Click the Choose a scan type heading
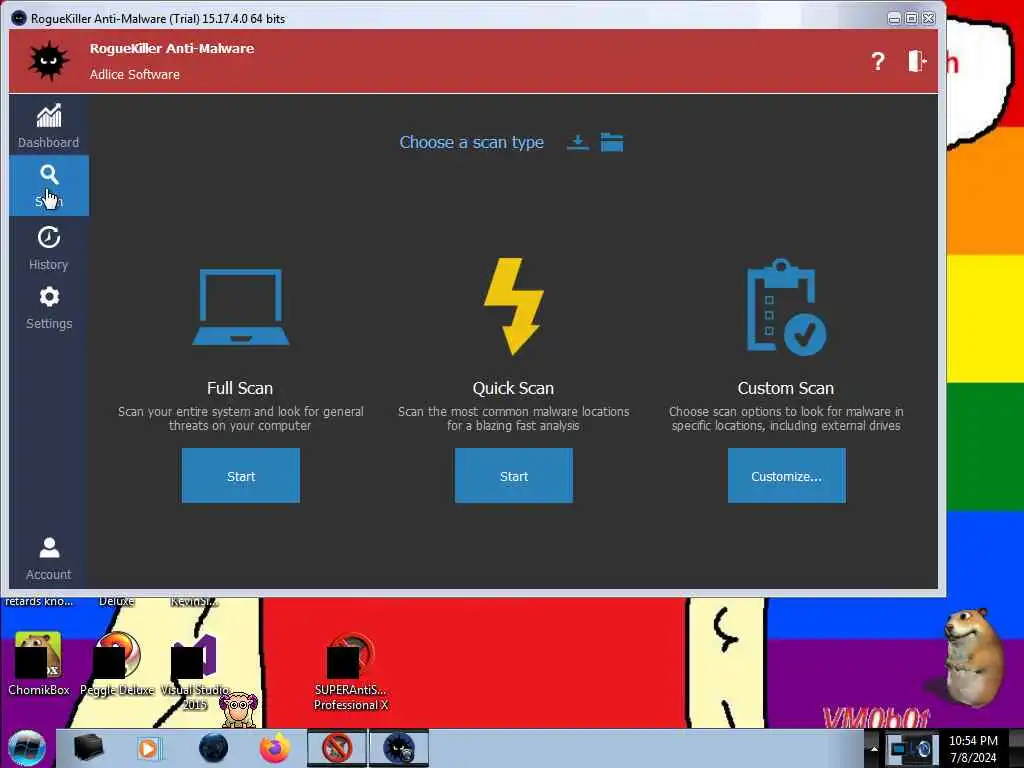This screenshot has height=768, width=1024. pyautogui.click(x=472, y=142)
